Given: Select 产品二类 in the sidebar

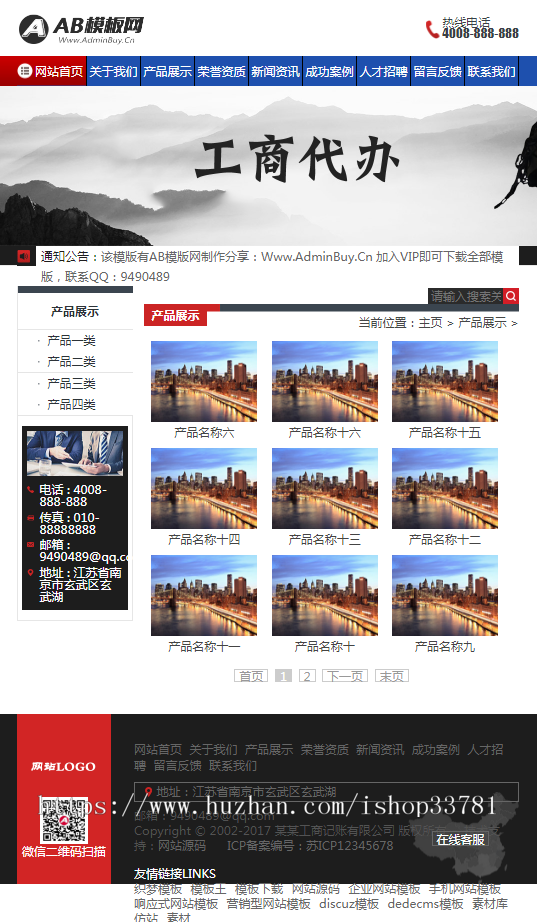Looking at the screenshot, I should 71,361.
